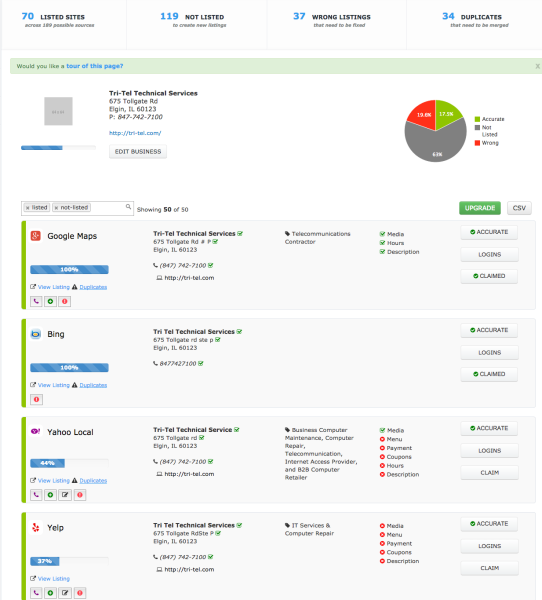Click the search magnifier icon in filter box
This screenshot has height=600, width=542.
[128, 207]
